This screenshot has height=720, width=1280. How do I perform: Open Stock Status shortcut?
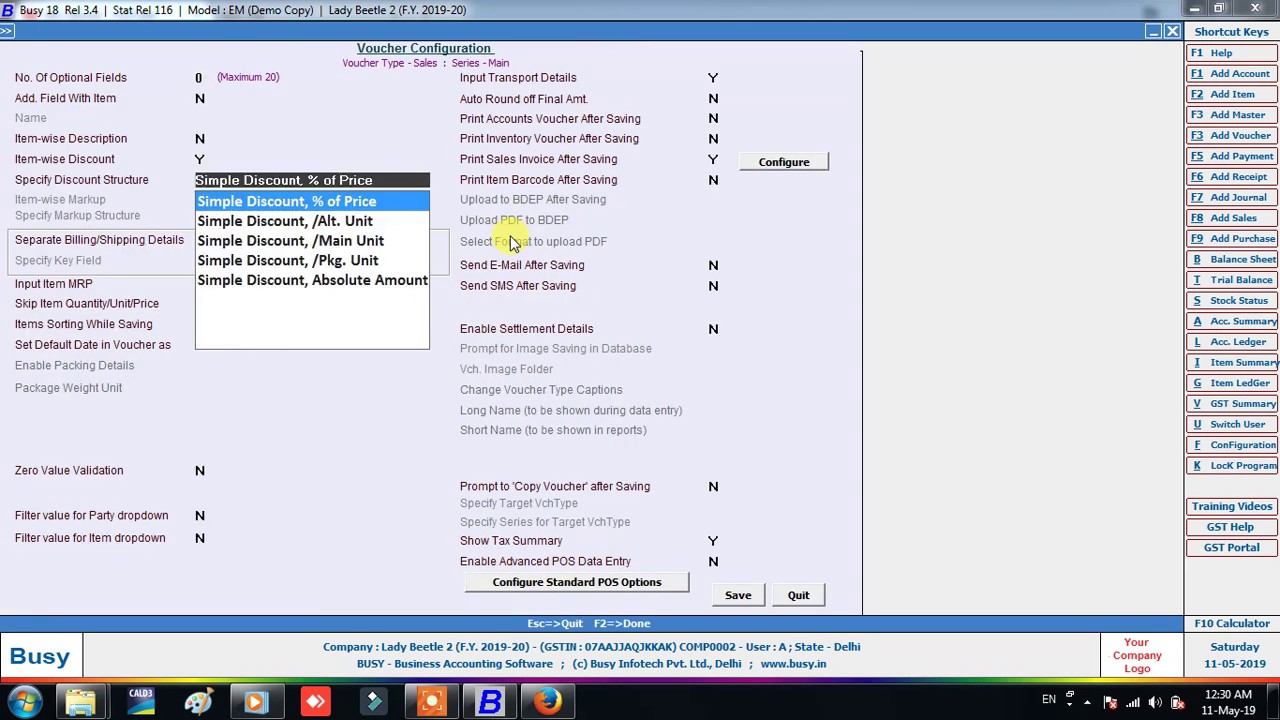(1232, 301)
